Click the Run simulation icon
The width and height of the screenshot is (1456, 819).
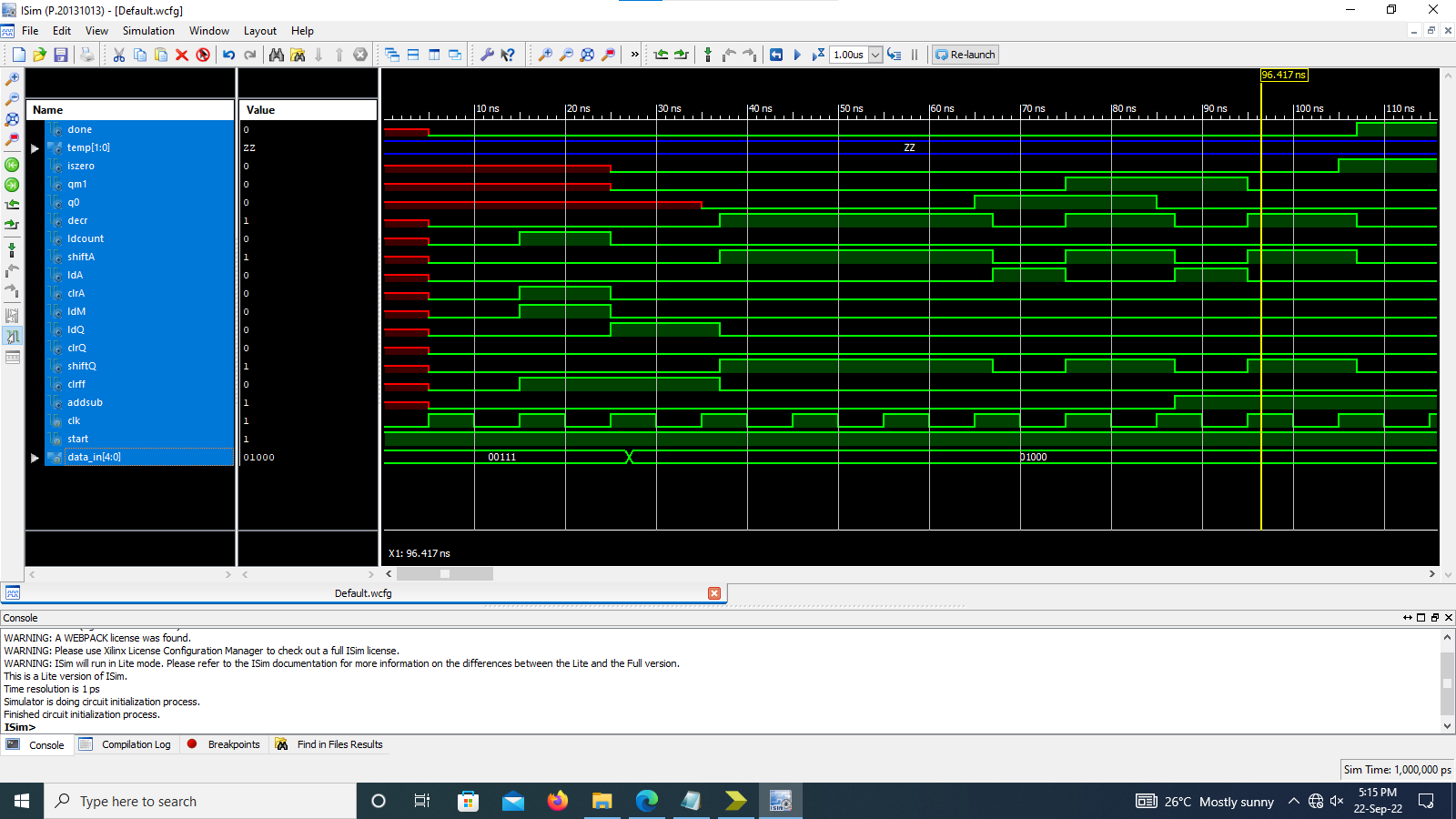pos(796,55)
